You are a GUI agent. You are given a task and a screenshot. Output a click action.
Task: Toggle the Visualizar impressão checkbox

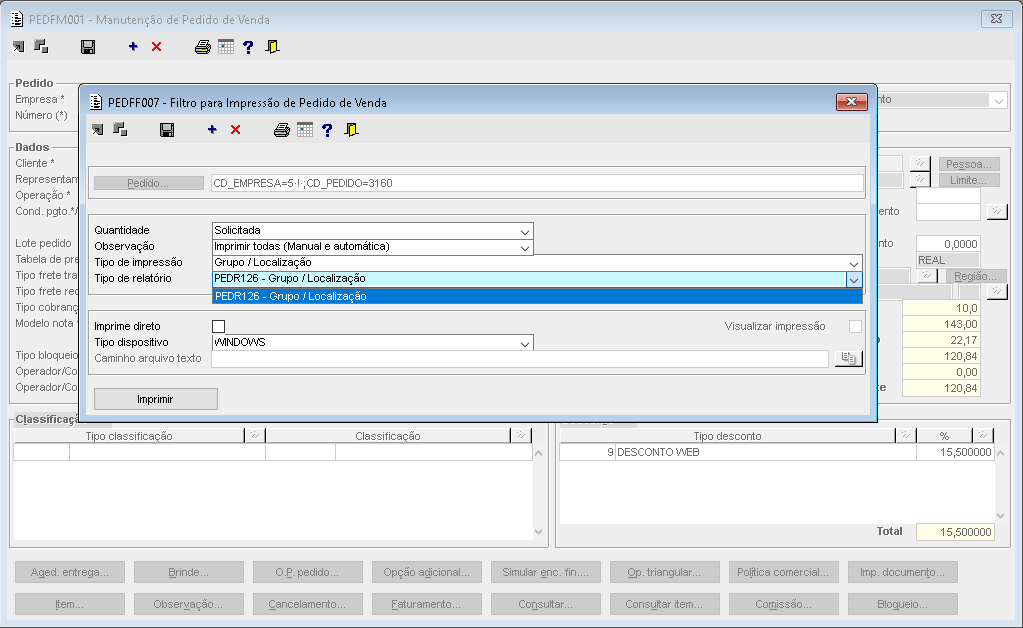(855, 326)
